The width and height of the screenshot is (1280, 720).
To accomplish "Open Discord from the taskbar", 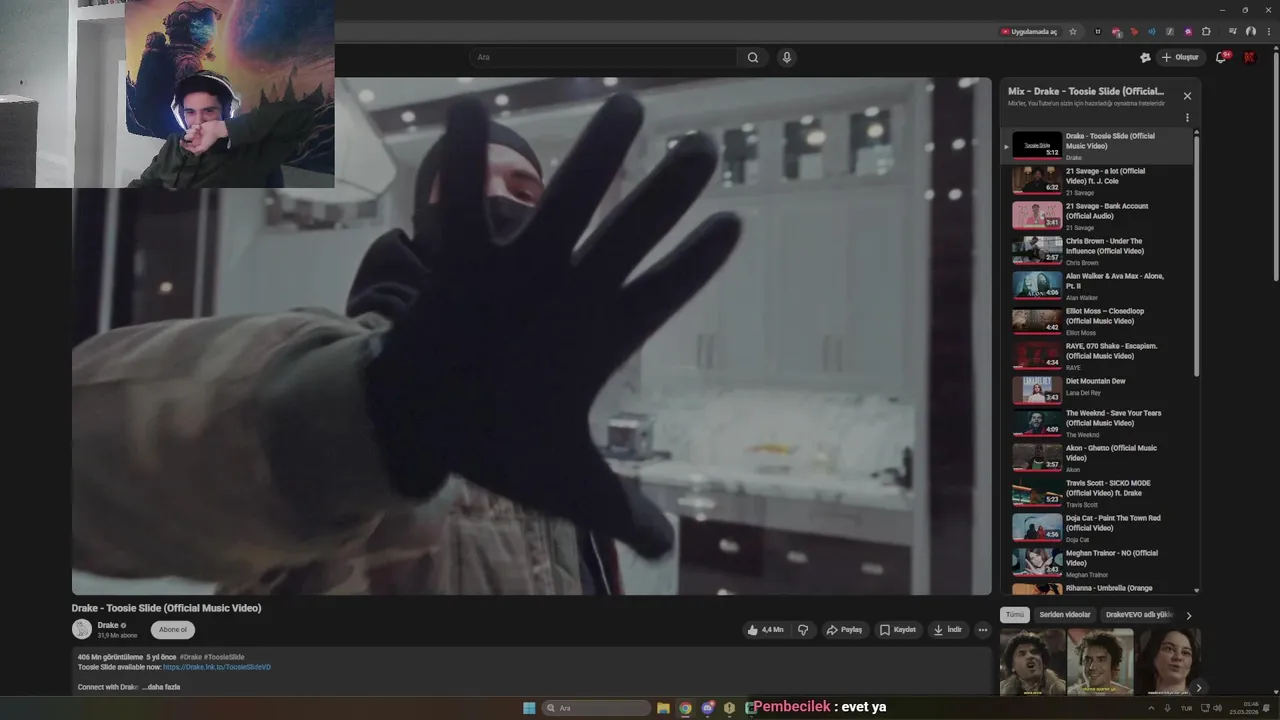I will (x=707, y=708).
